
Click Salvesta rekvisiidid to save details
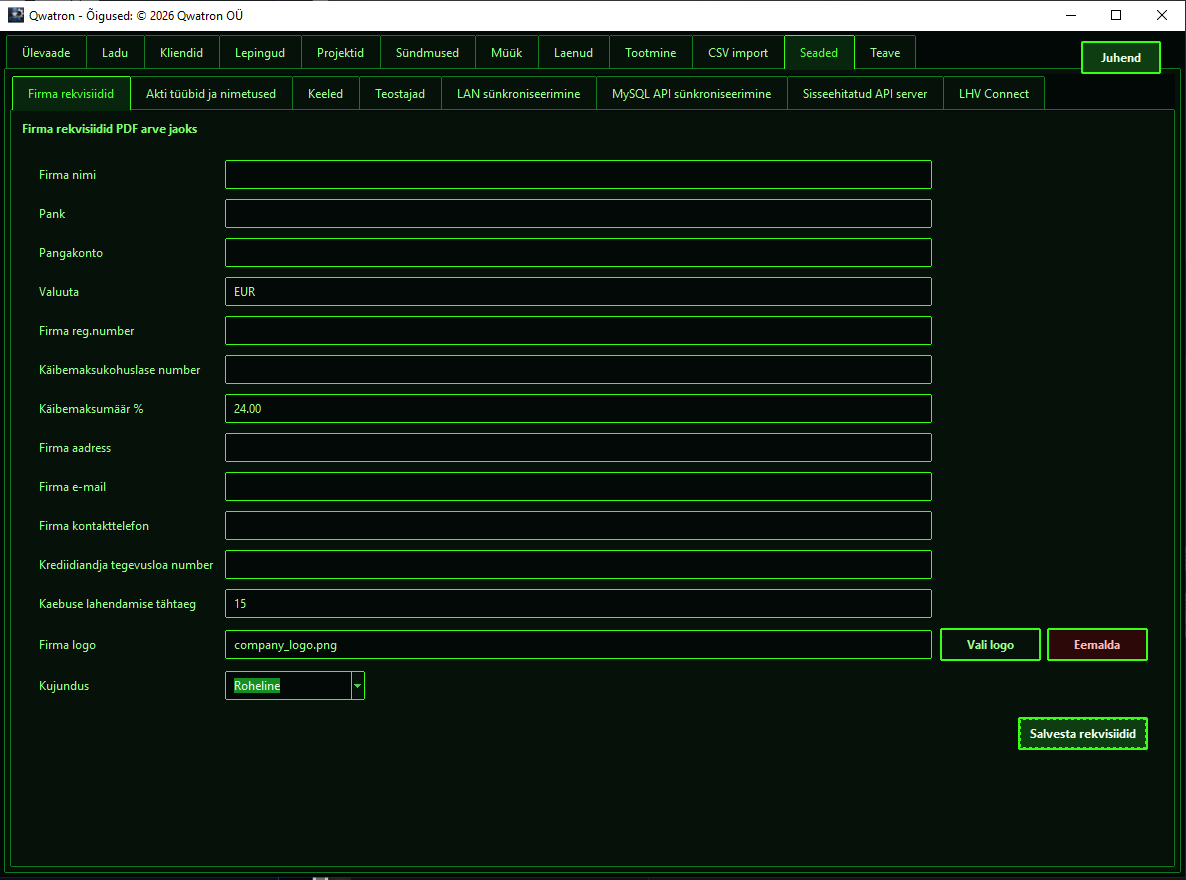1082,734
